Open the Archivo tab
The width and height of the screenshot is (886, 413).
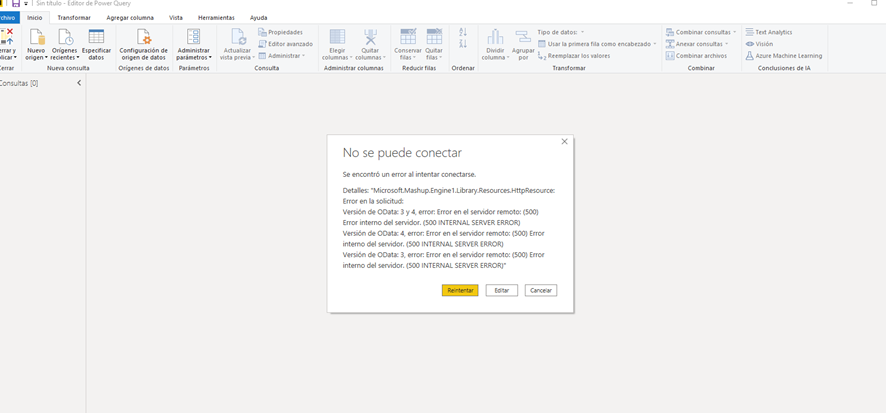tap(10, 18)
